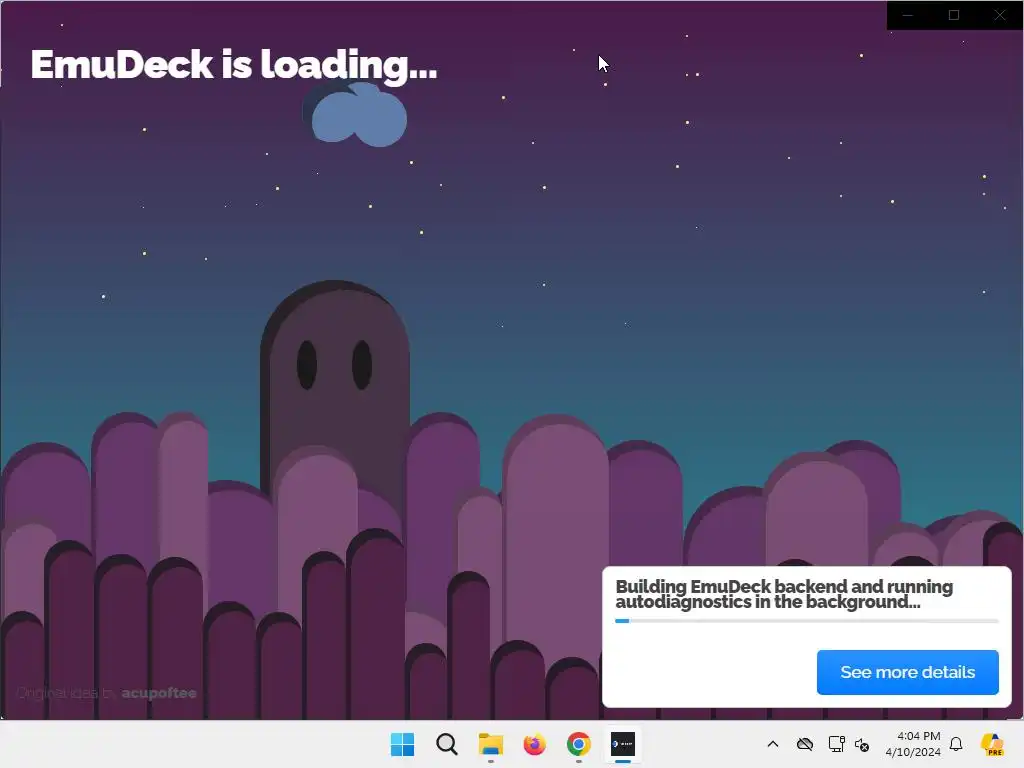Open the clock showing 4:04 PM

tap(913, 744)
